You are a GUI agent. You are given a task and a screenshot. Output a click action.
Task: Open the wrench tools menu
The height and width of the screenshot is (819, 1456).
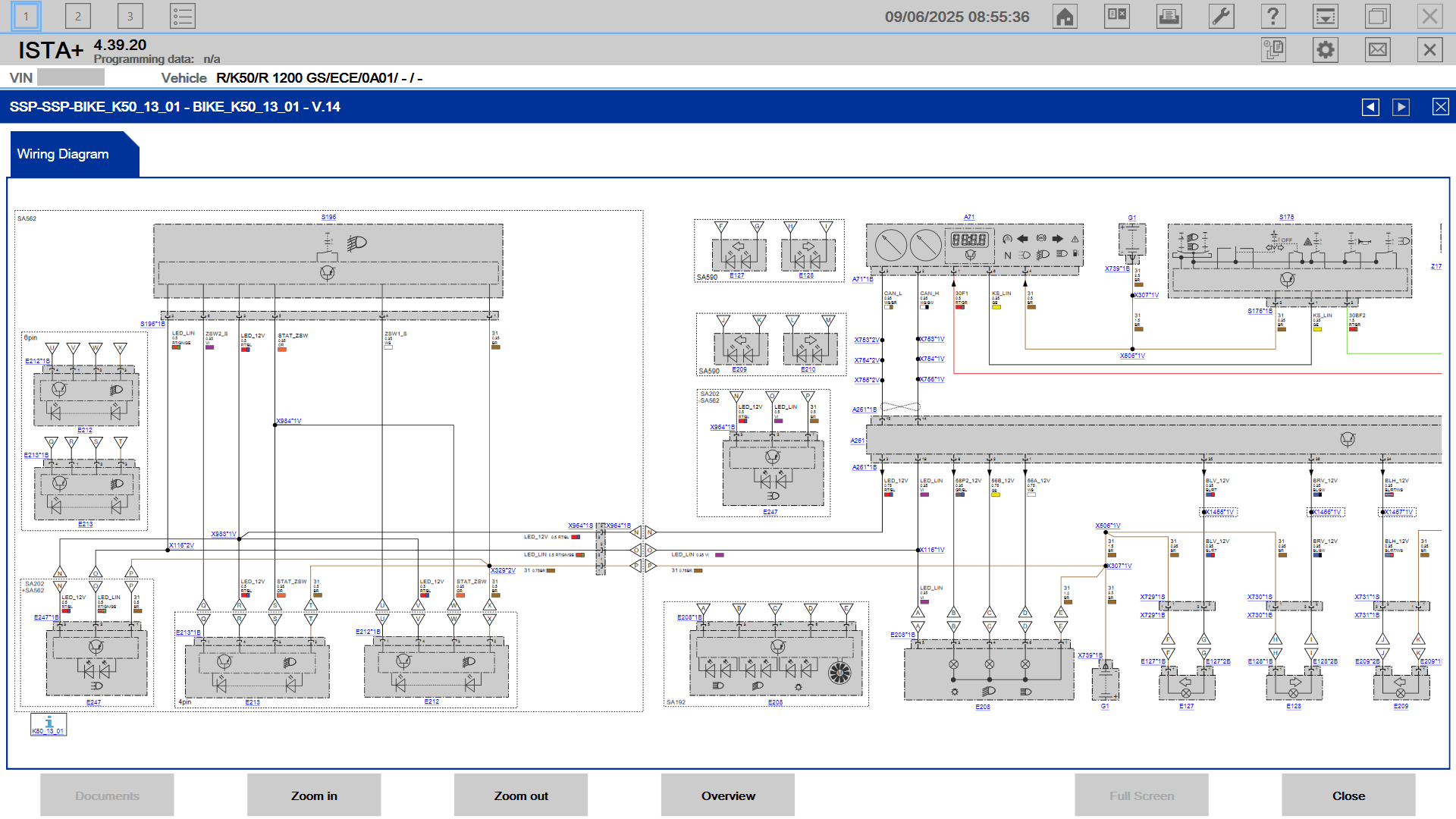pos(1221,16)
